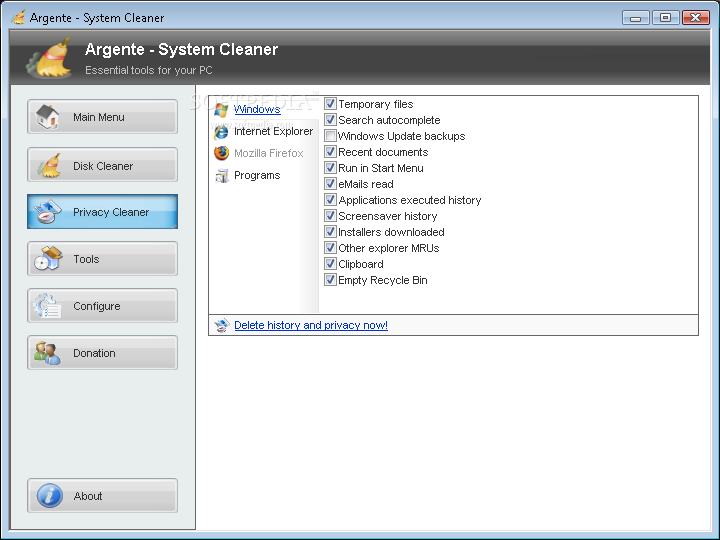Image resolution: width=720 pixels, height=540 pixels.
Task: Disable Screensaver history checkbox
Action: [x=330, y=216]
